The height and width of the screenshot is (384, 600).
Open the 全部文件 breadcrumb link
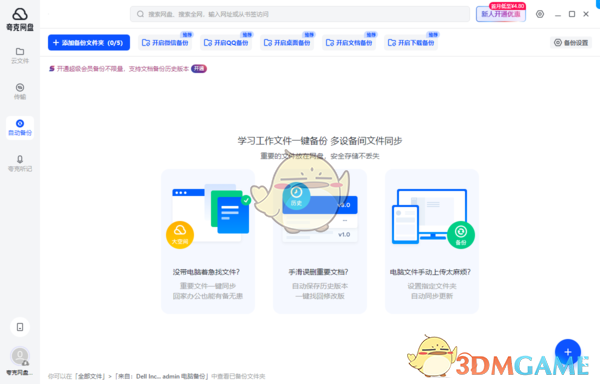click(x=91, y=376)
